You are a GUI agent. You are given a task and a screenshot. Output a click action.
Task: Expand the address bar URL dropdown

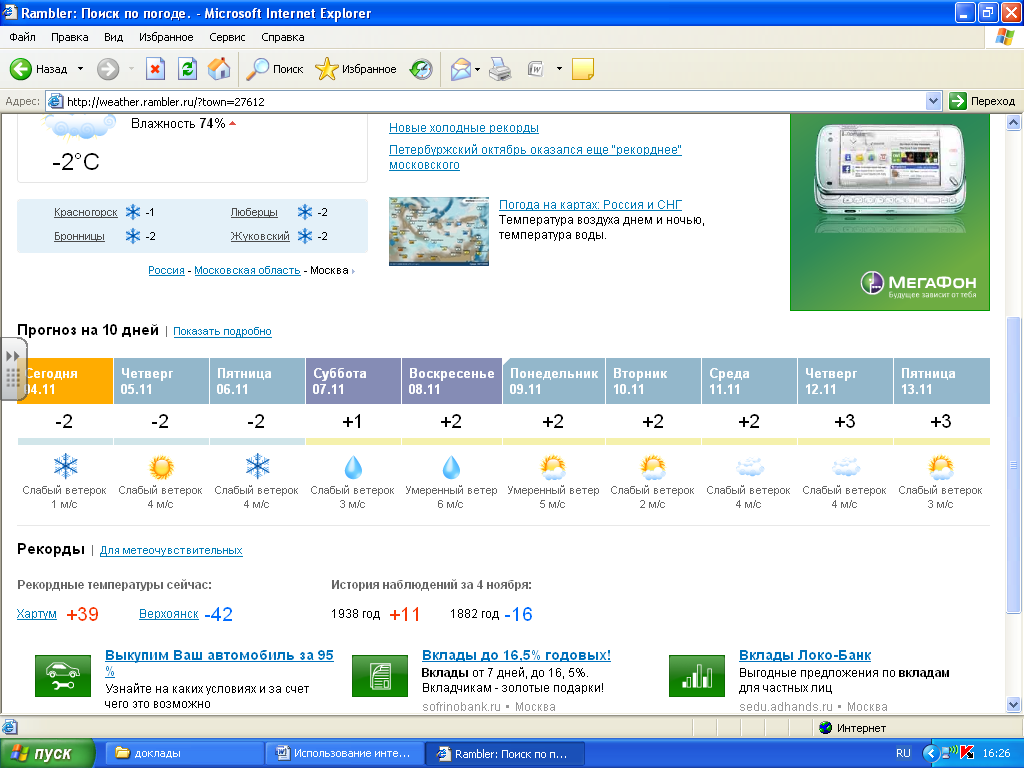click(933, 101)
